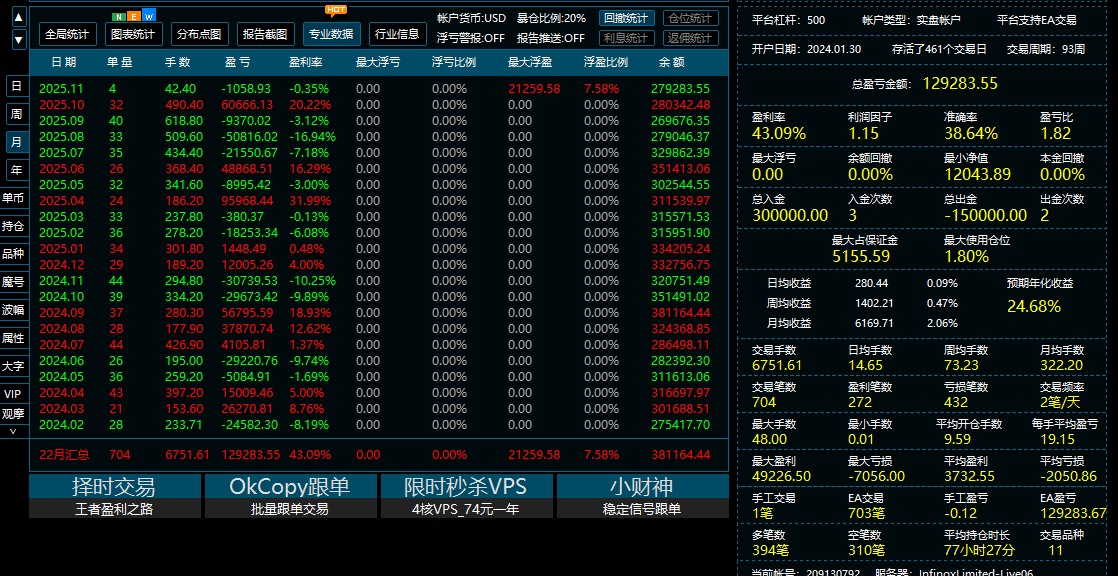Select the 2024.02 row date

[x=61, y=424]
